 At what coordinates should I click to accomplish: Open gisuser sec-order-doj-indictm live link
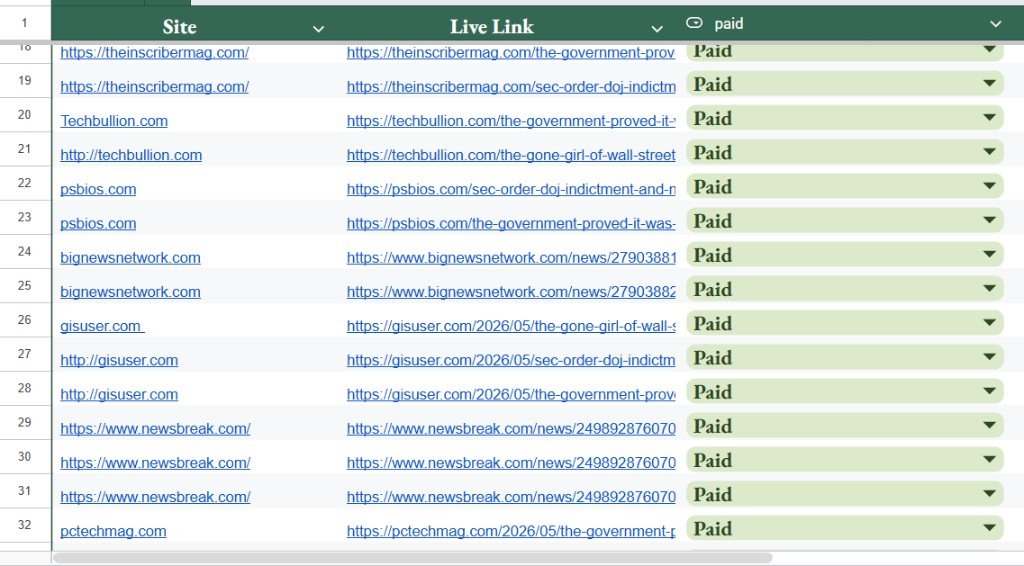point(511,360)
